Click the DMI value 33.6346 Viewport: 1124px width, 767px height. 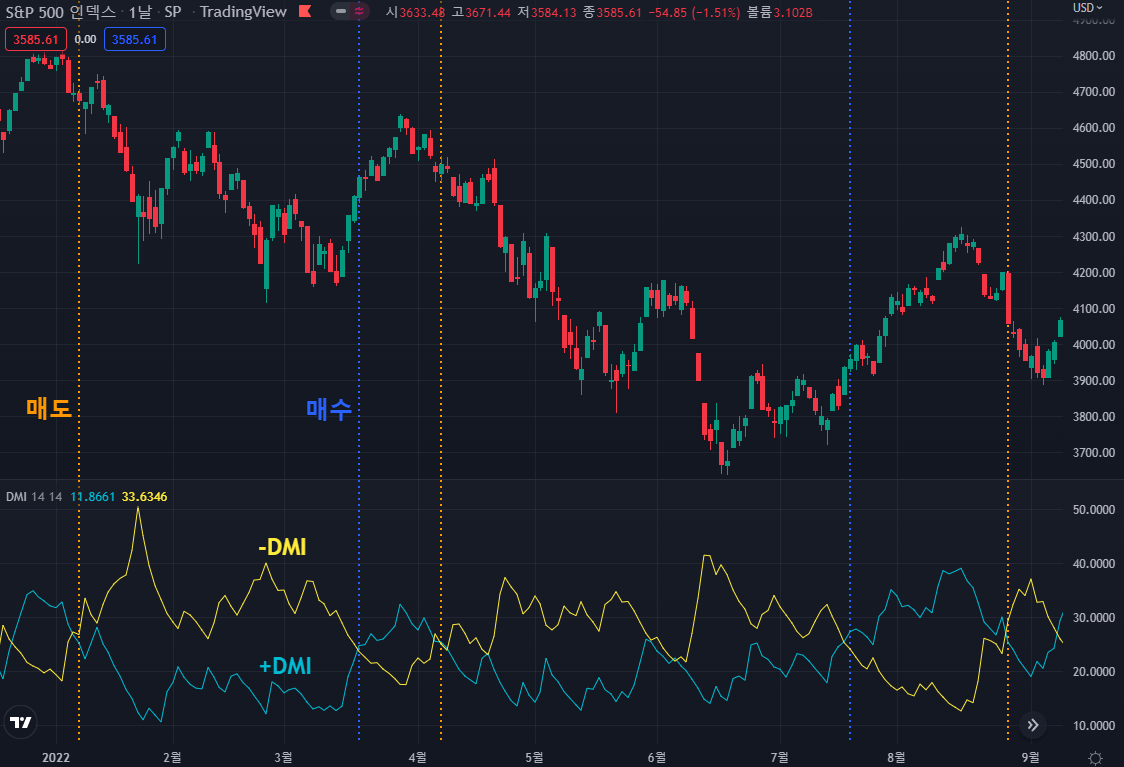click(144, 497)
